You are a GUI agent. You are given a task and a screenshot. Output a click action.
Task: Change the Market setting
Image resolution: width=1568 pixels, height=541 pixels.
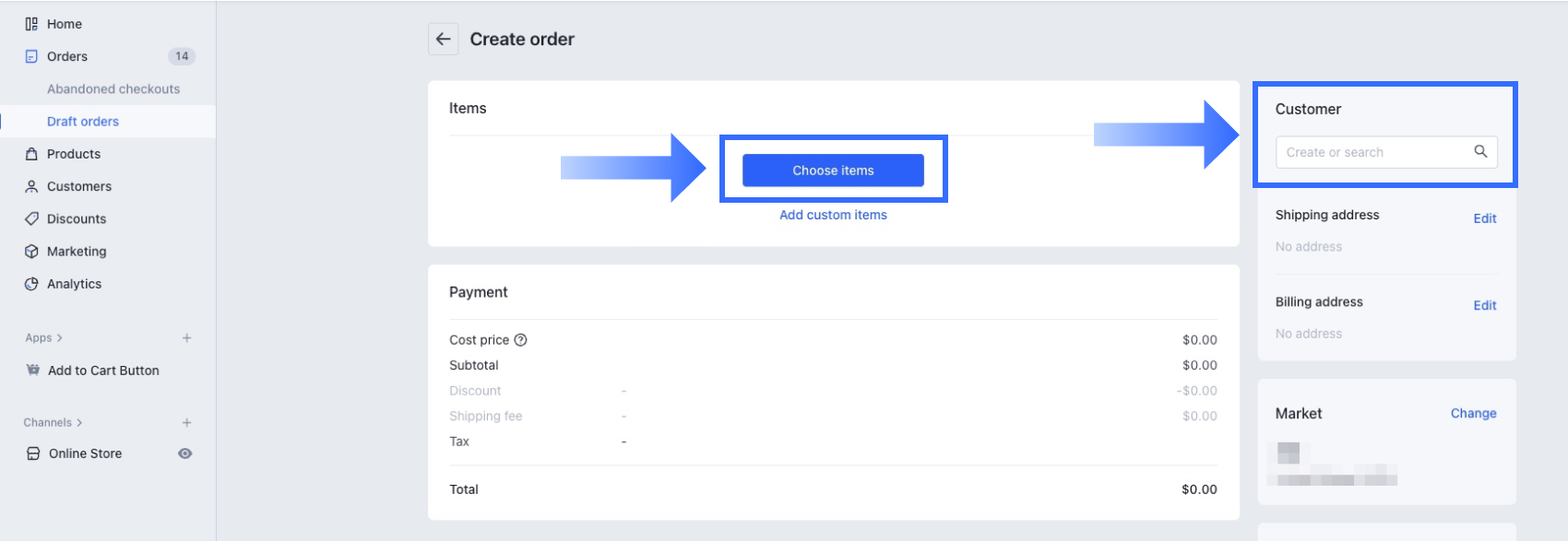(x=1473, y=414)
